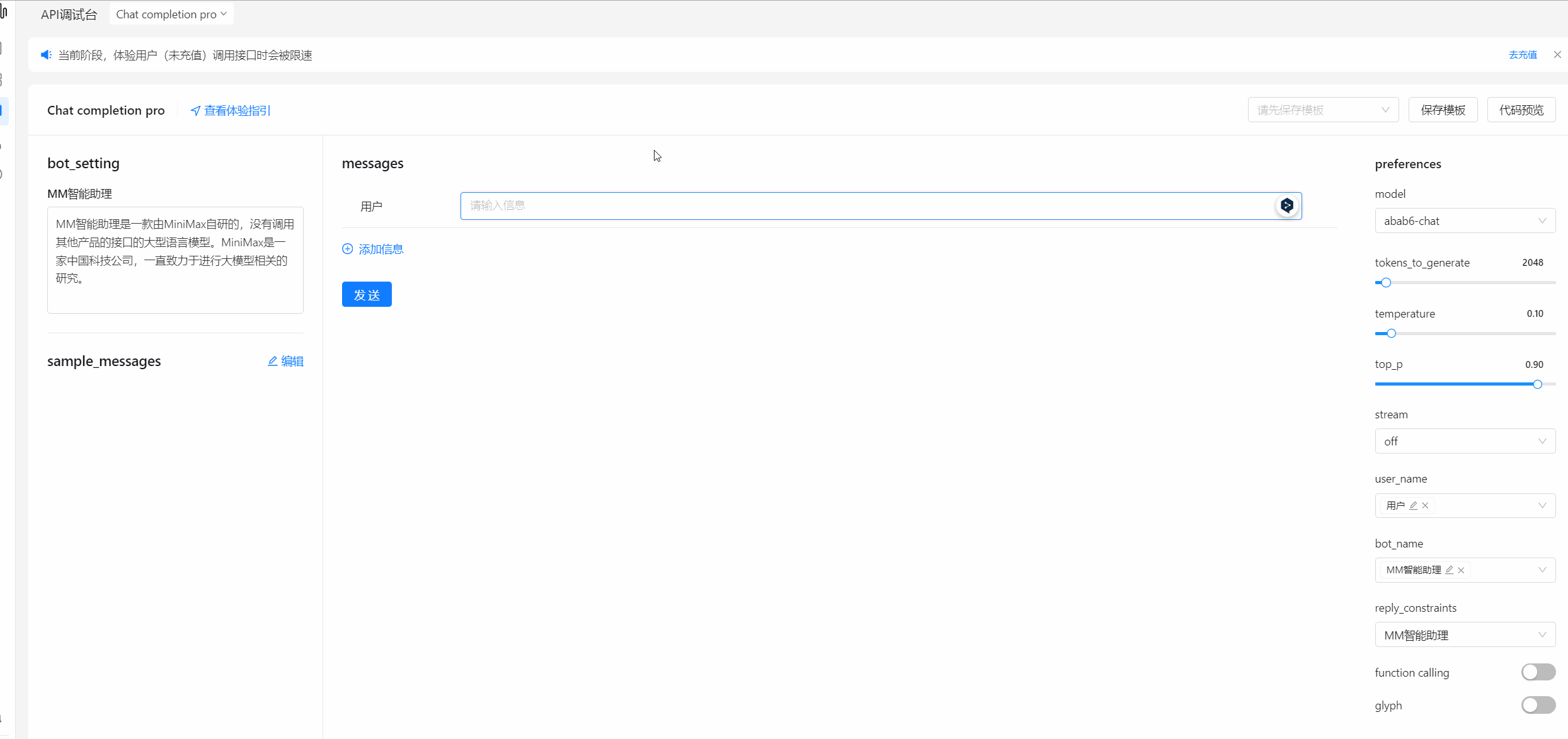Click the hexagon assistant icon in the message input

tap(1287, 205)
